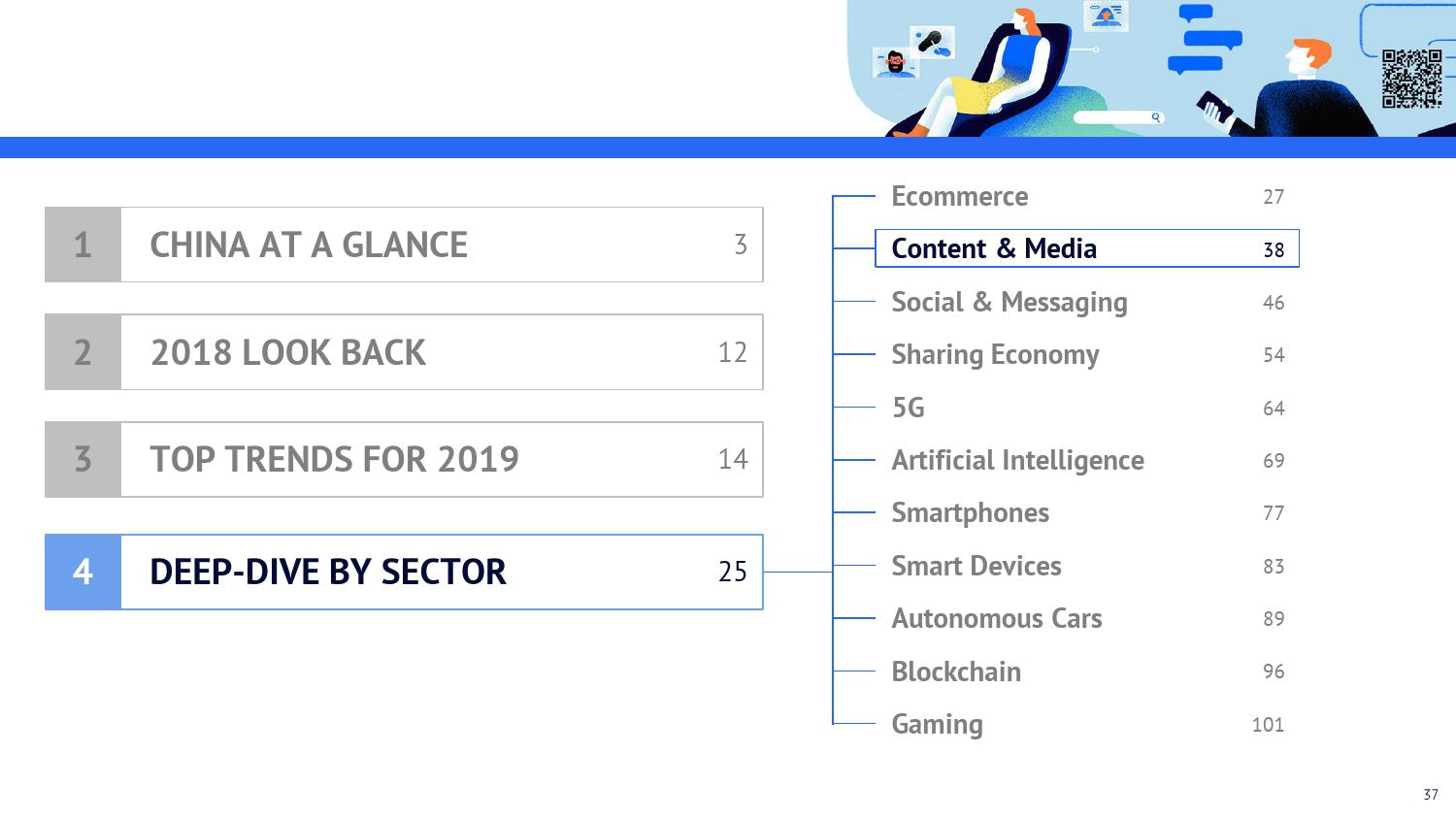Image resolution: width=1456 pixels, height=819 pixels.
Task: Click page number 14 in Top Trends
Action: click(733, 459)
